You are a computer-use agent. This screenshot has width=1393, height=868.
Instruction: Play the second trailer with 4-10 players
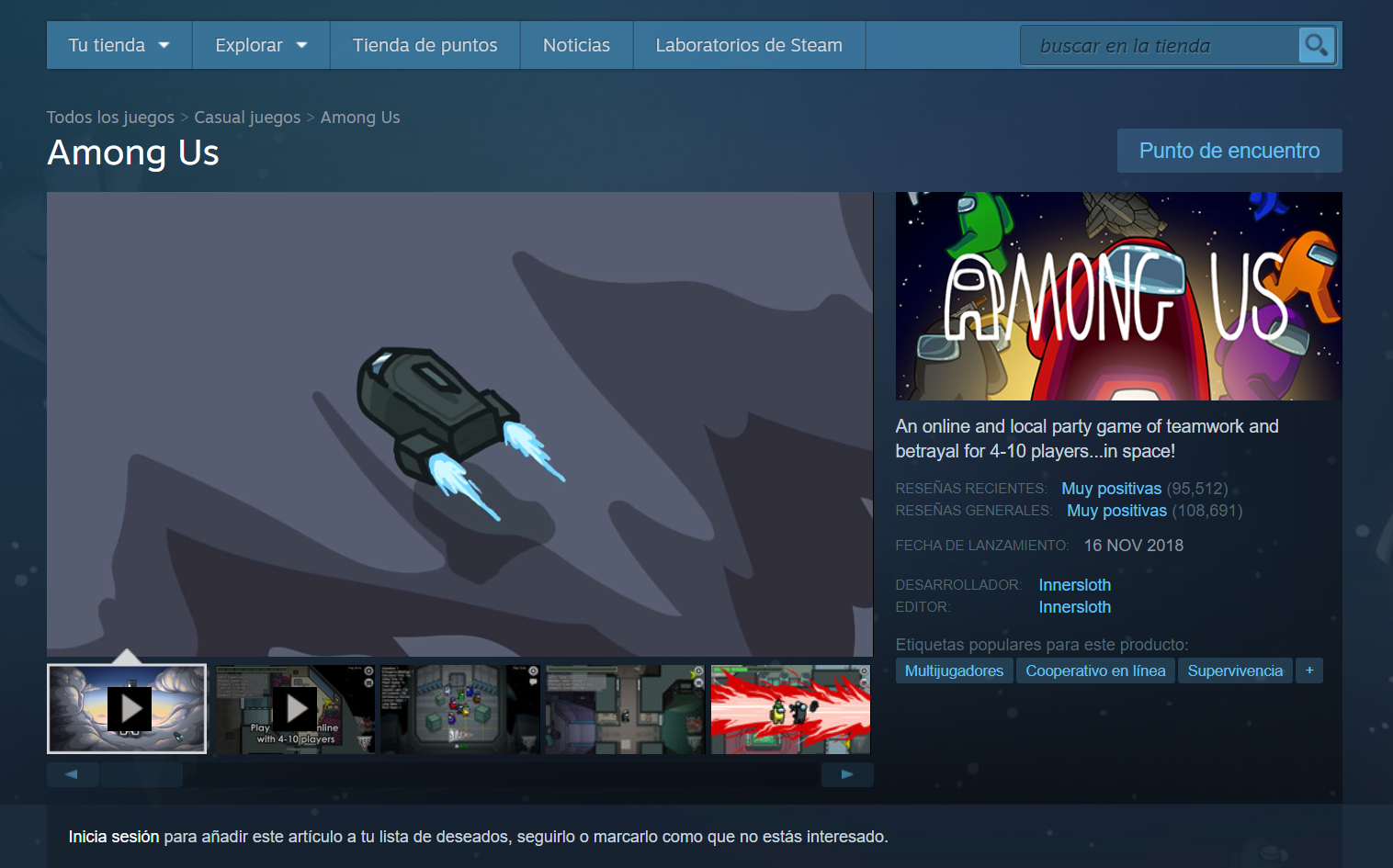point(294,709)
